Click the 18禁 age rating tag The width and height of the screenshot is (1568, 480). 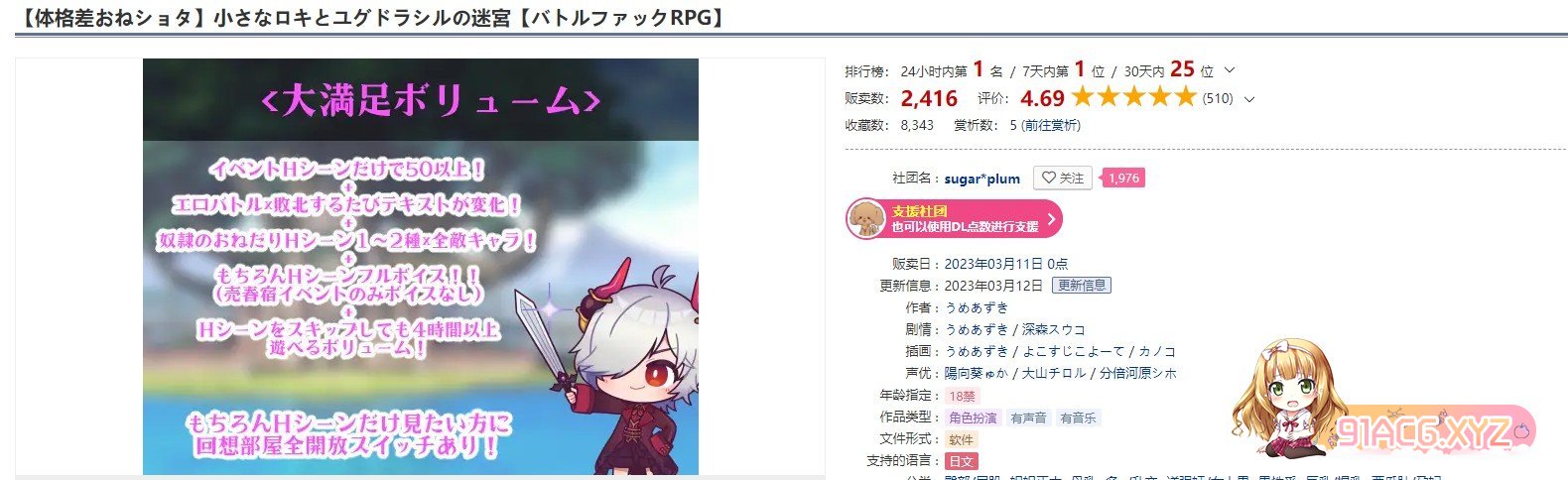click(962, 397)
